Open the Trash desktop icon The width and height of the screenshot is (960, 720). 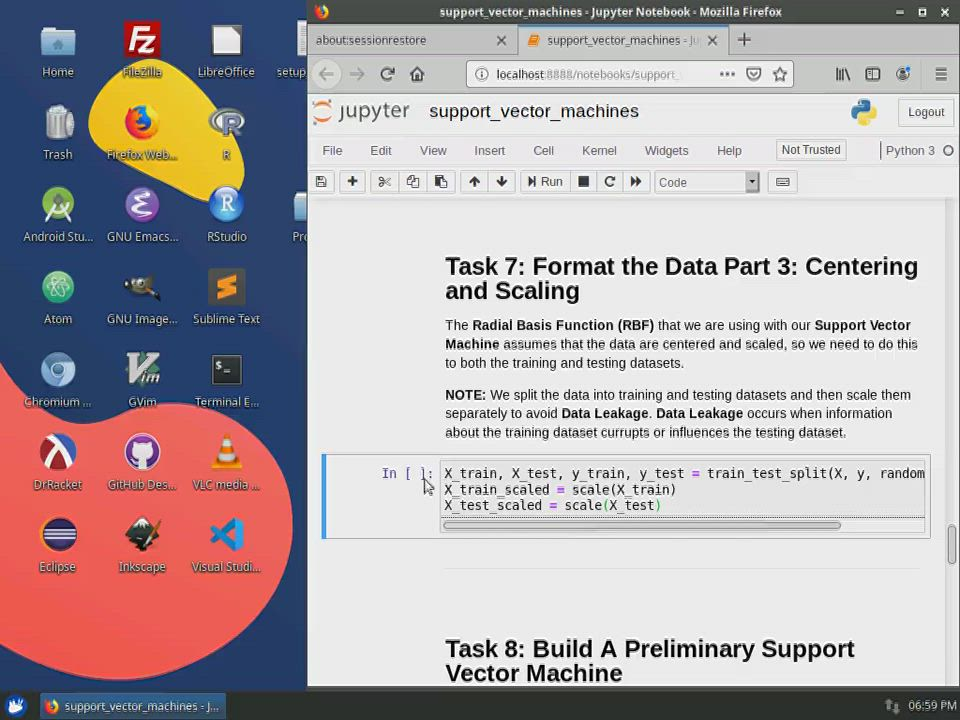click(x=58, y=132)
